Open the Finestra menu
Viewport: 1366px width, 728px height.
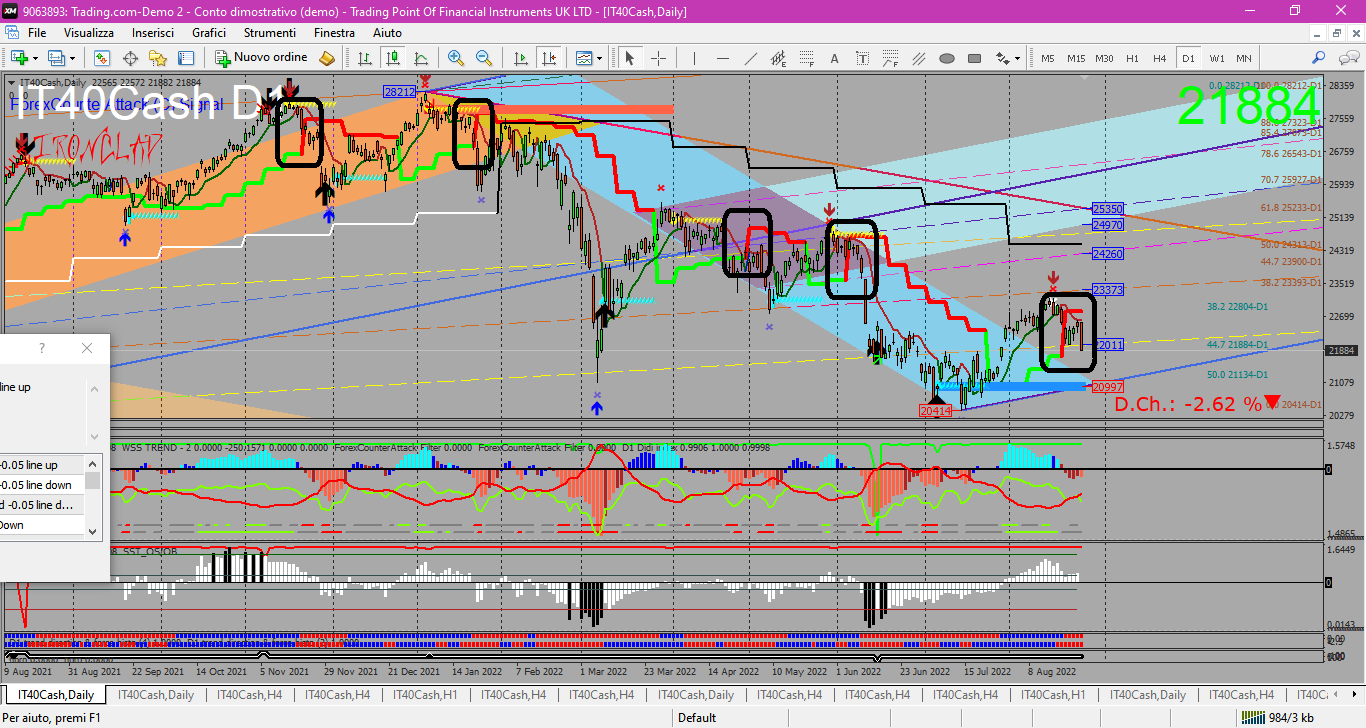pos(334,32)
